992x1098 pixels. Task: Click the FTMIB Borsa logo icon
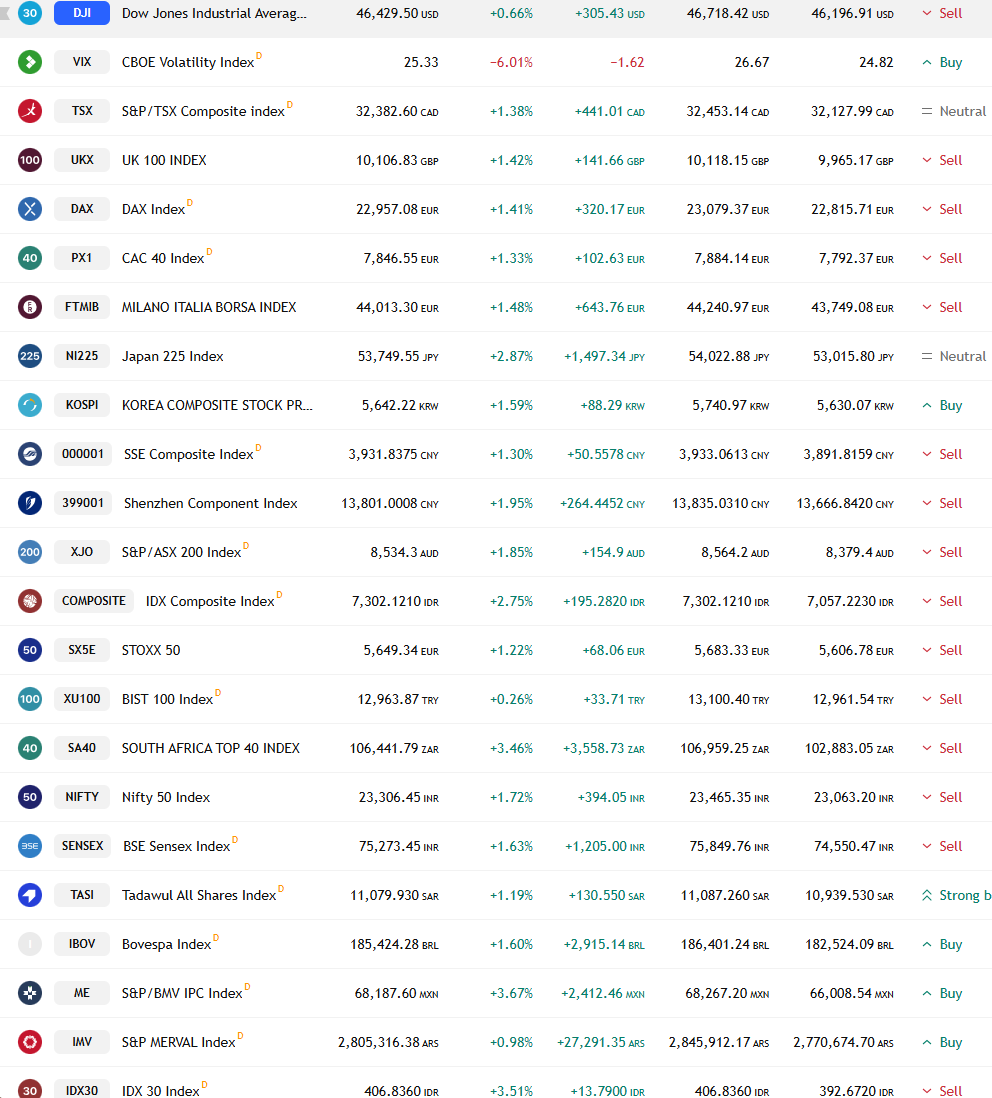tap(29, 307)
